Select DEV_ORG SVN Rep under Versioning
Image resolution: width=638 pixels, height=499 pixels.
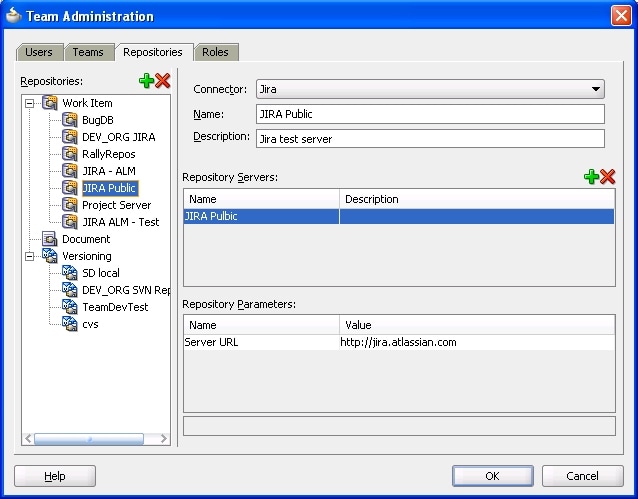(126, 290)
